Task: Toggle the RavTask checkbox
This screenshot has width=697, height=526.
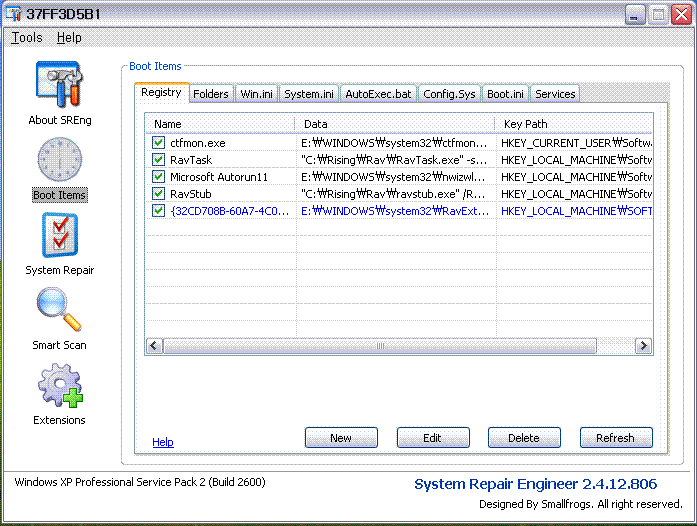Action: pos(158,160)
